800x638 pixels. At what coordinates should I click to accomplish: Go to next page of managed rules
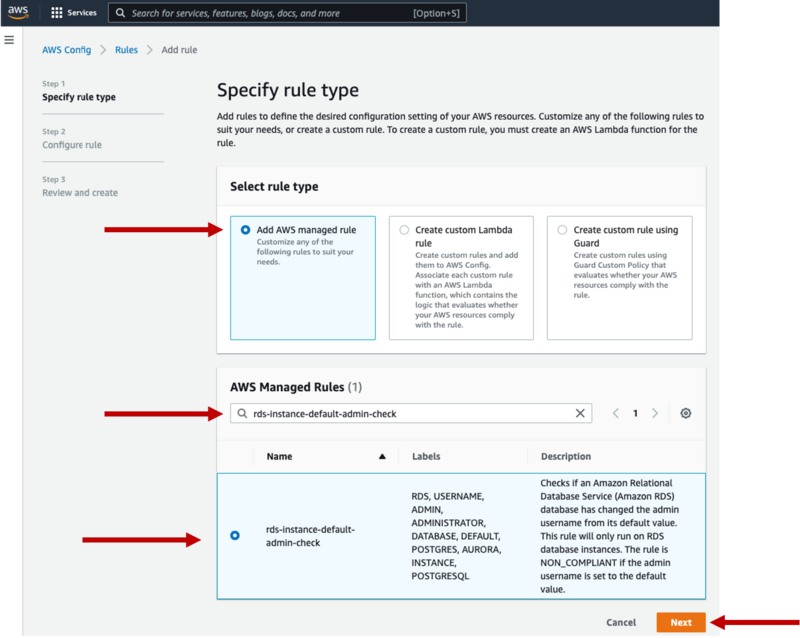[655, 413]
